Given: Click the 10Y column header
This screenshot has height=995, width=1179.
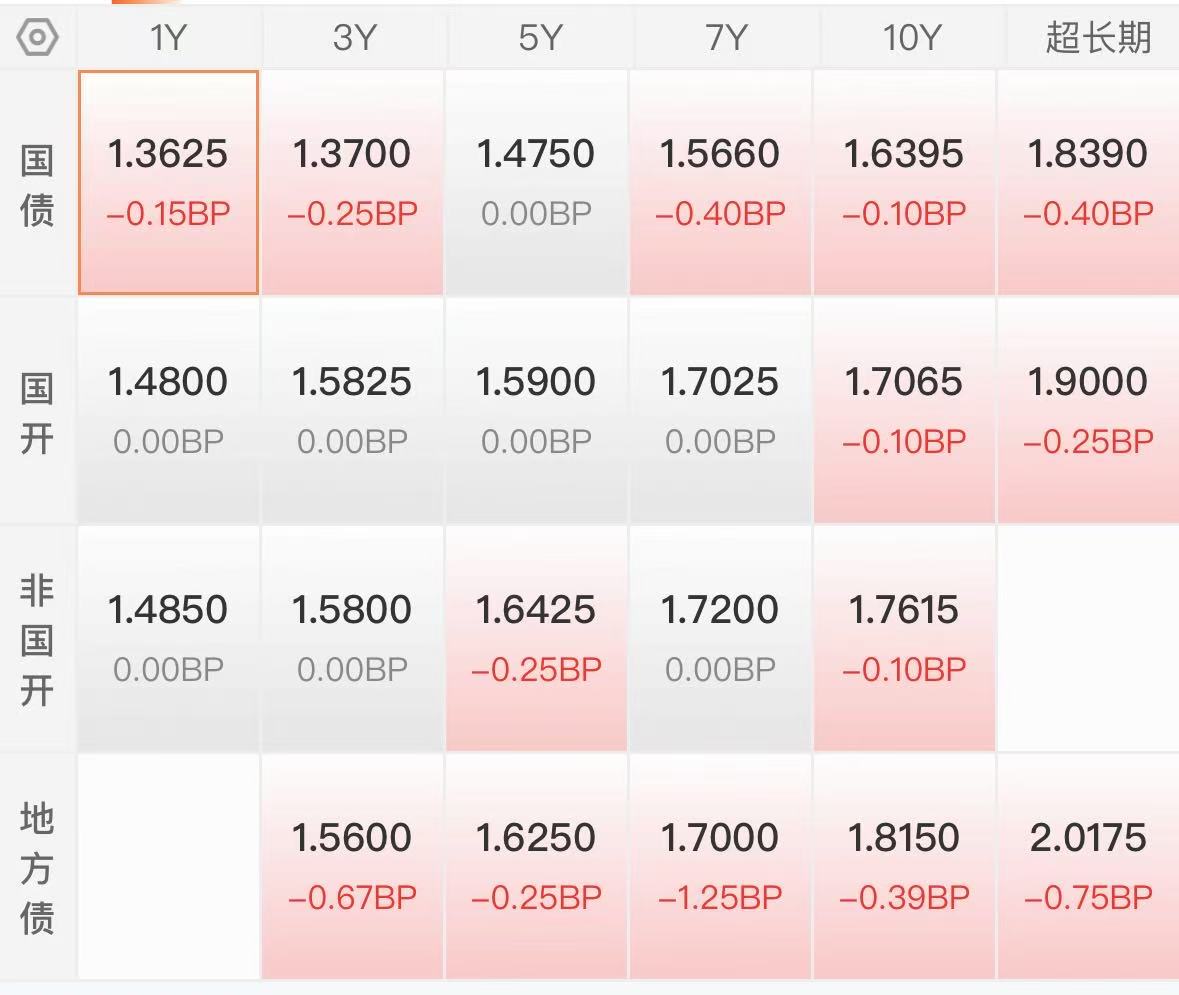Looking at the screenshot, I should [912, 38].
